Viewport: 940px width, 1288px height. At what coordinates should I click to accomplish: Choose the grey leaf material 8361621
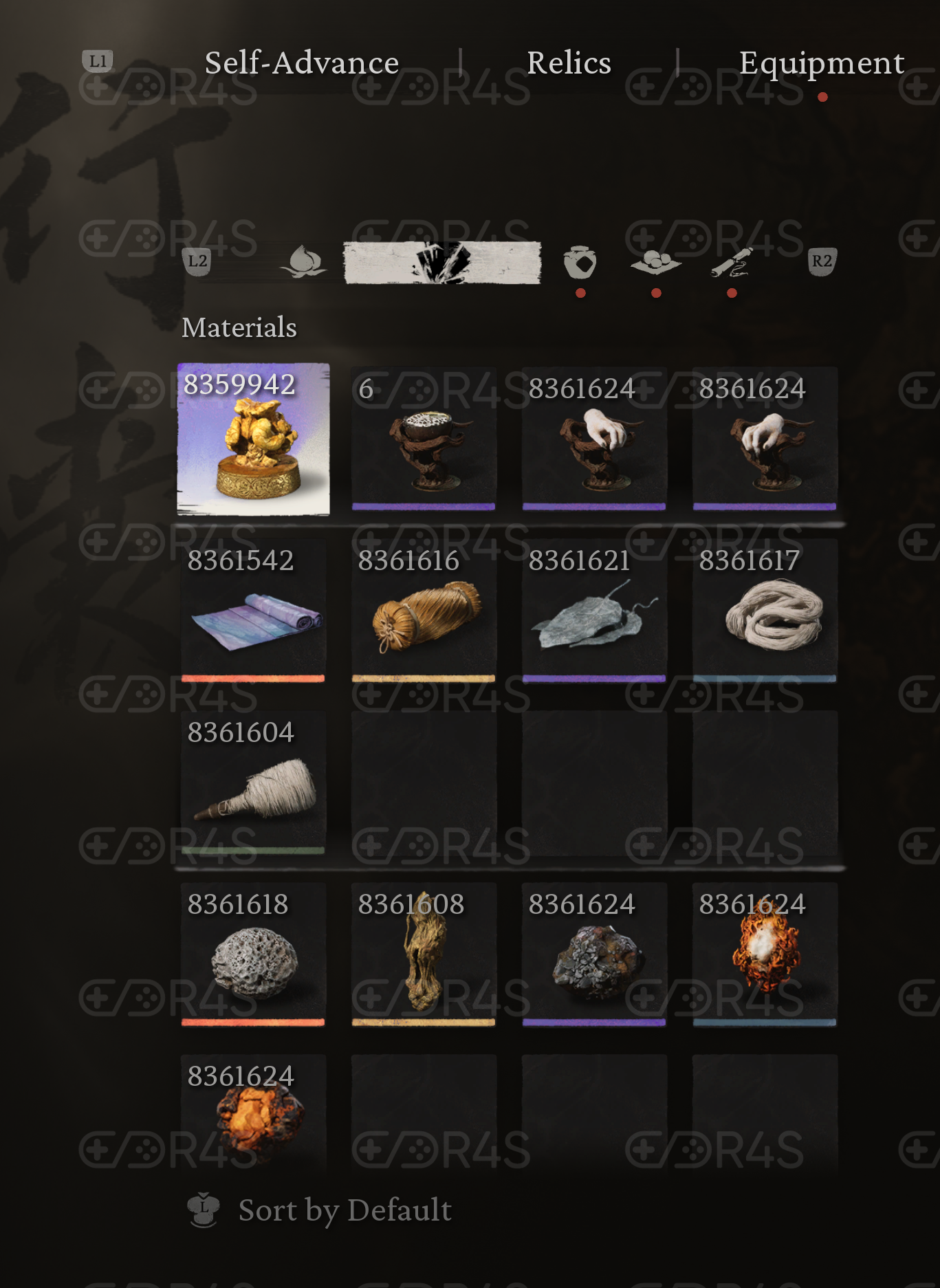[x=594, y=611]
